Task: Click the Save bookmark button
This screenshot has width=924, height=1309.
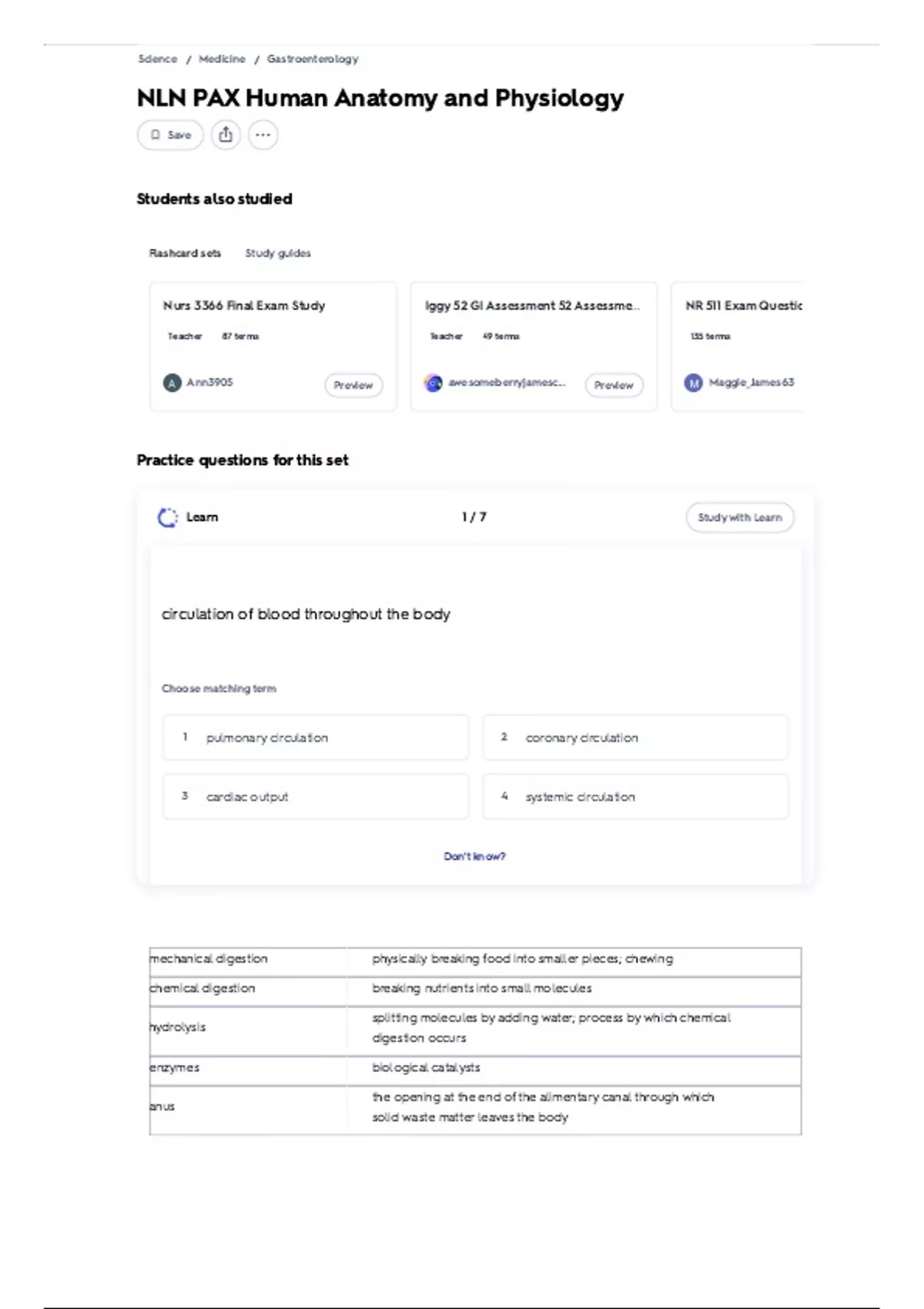Action: 170,135
